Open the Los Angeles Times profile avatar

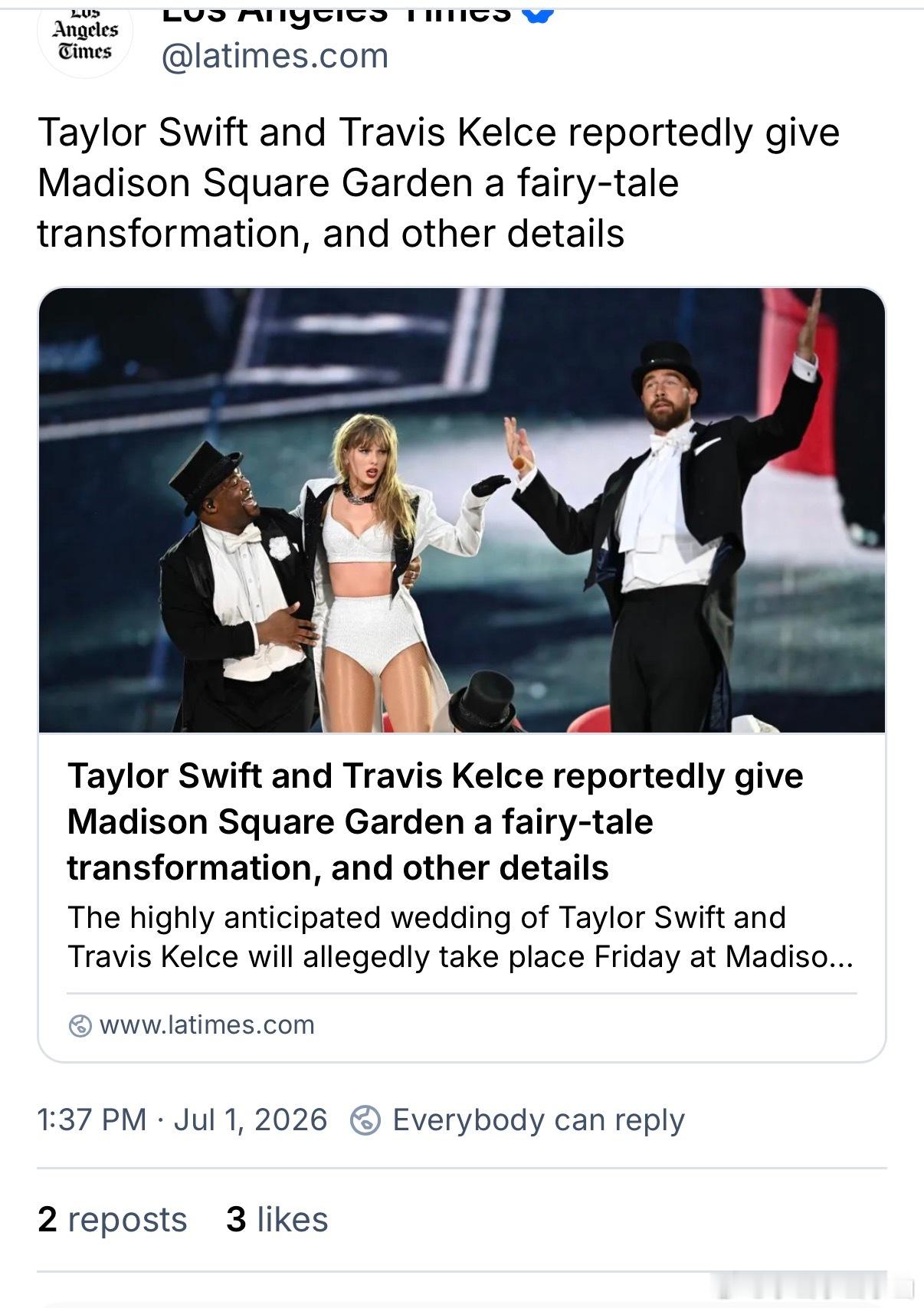tap(84, 34)
